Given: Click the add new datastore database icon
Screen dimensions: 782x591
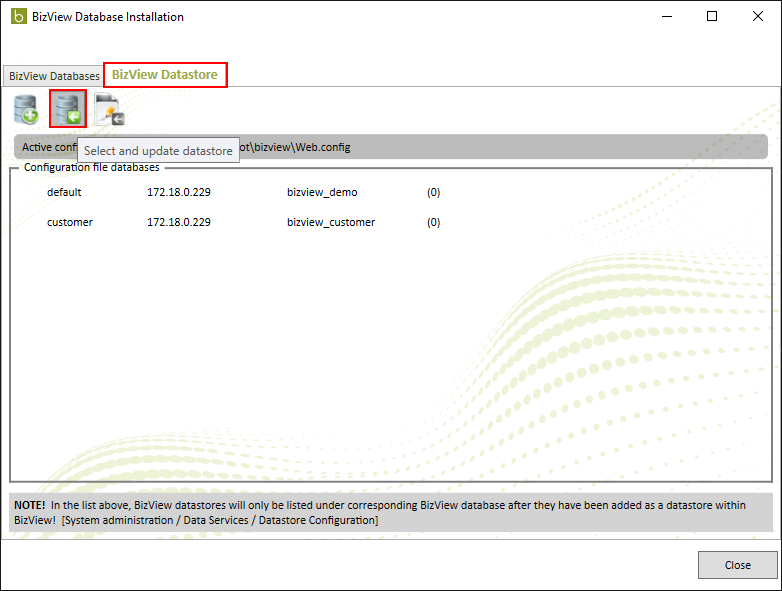Looking at the screenshot, I should pyautogui.click(x=26, y=109).
